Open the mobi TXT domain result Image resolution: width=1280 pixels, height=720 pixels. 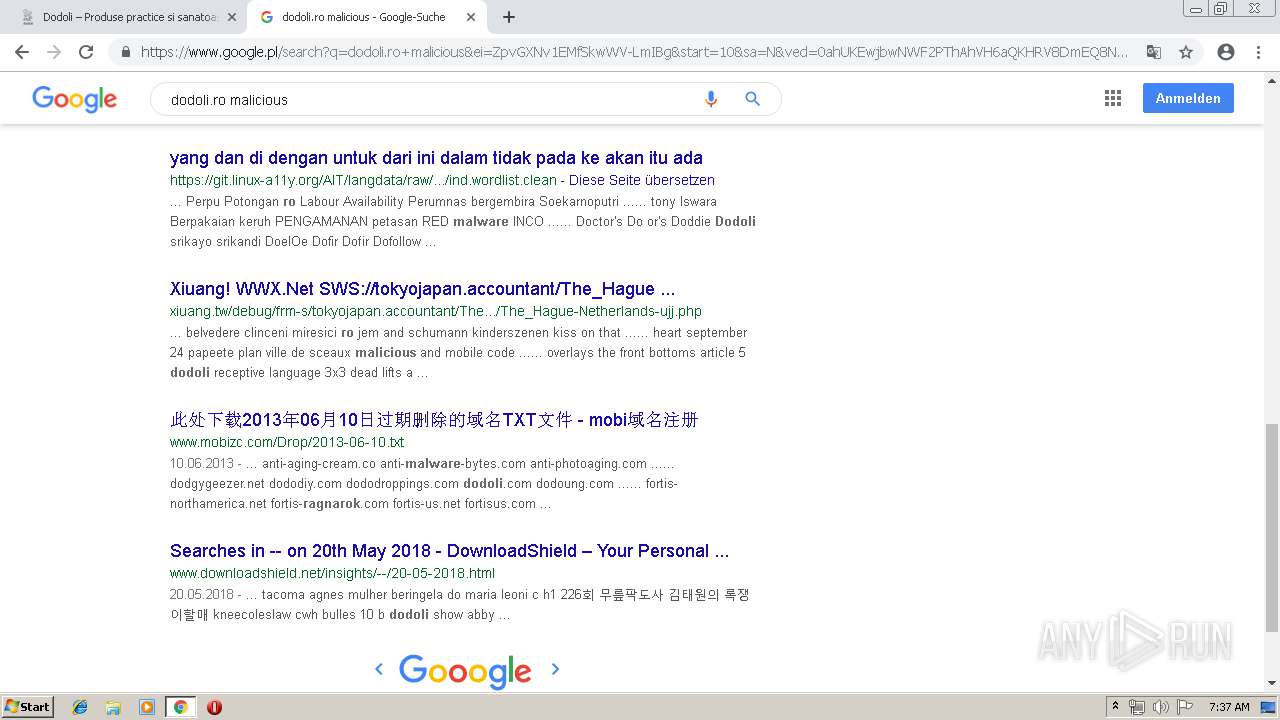coord(434,420)
